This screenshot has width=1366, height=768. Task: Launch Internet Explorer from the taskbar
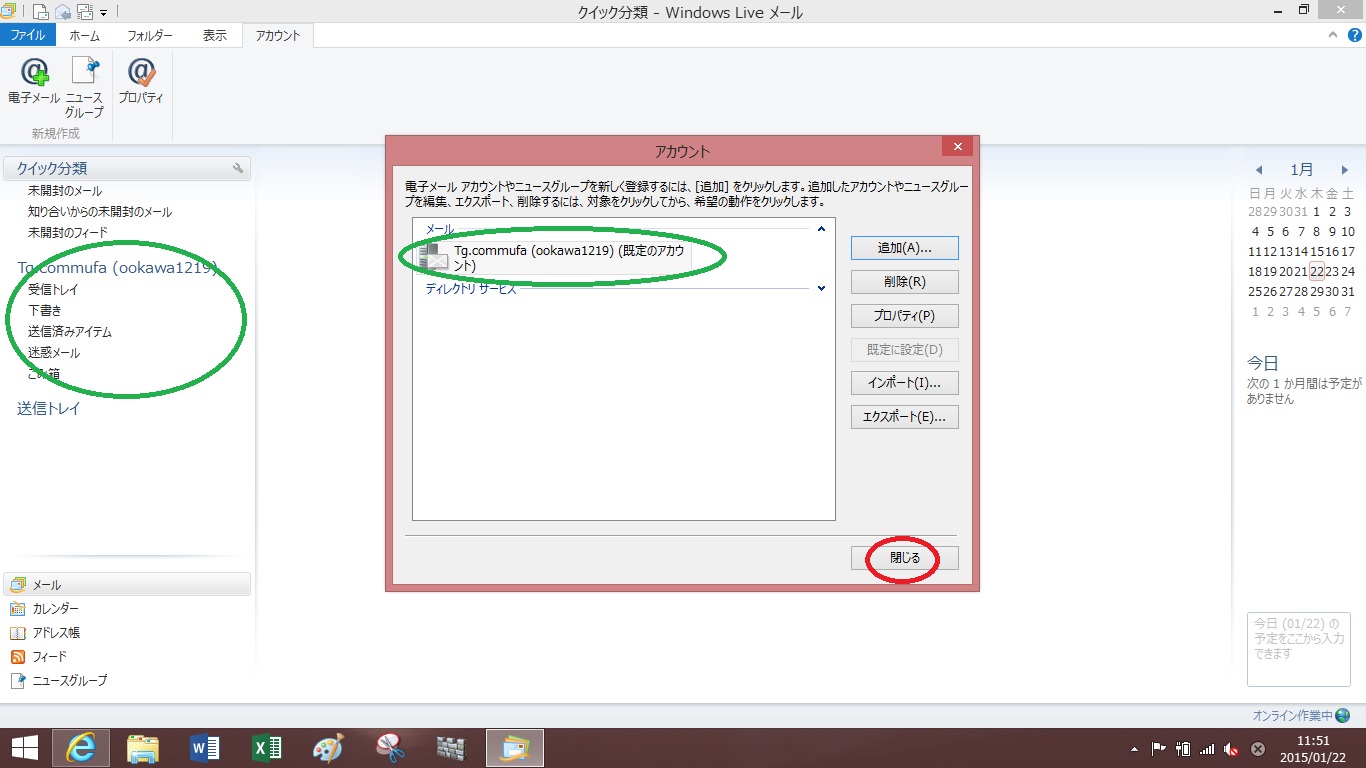click(x=81, y=748)
